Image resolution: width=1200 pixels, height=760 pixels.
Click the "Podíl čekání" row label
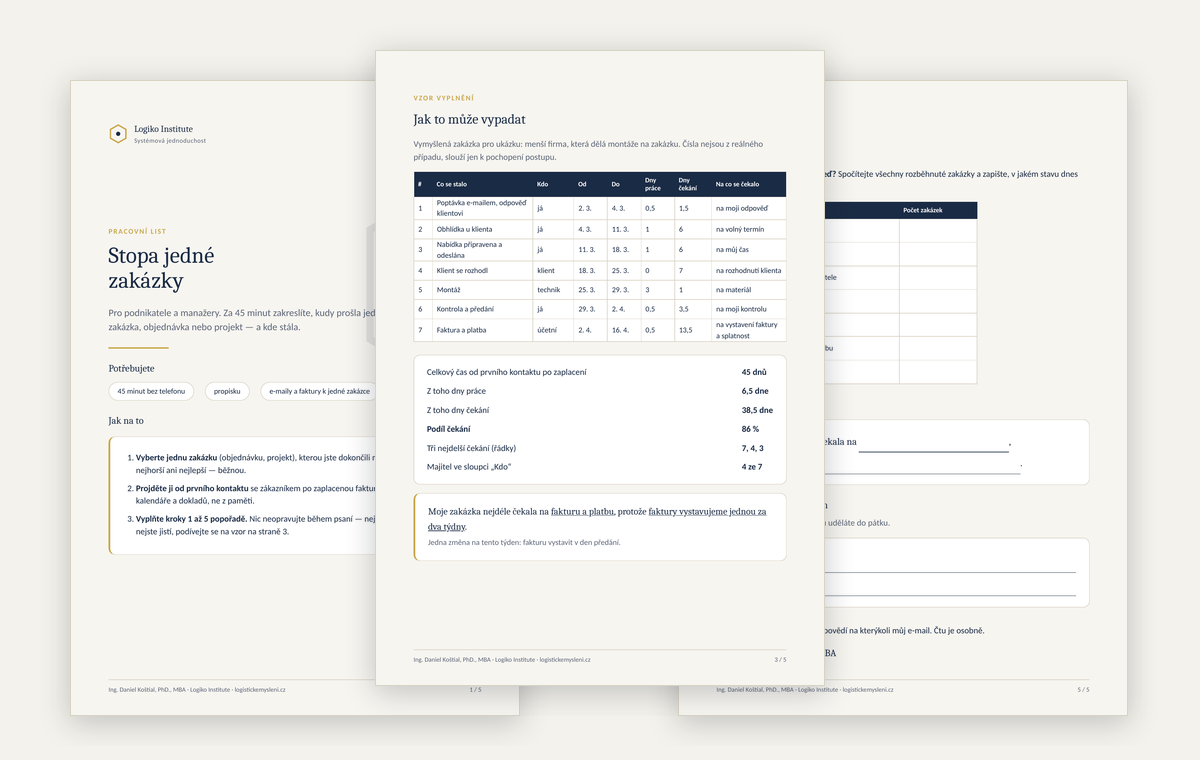pos(447,429)
